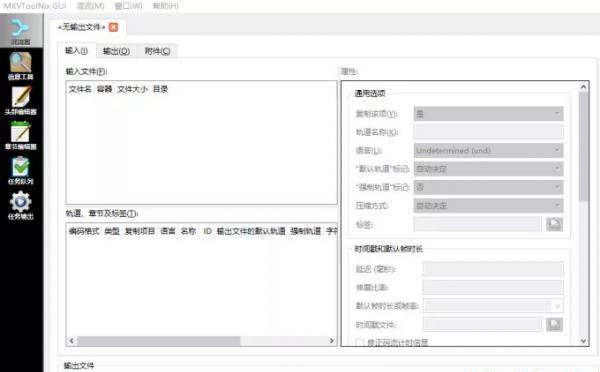Browse for timestamp file (时间戳文件) button
The image size is (600, 372).
pos(554,325)
